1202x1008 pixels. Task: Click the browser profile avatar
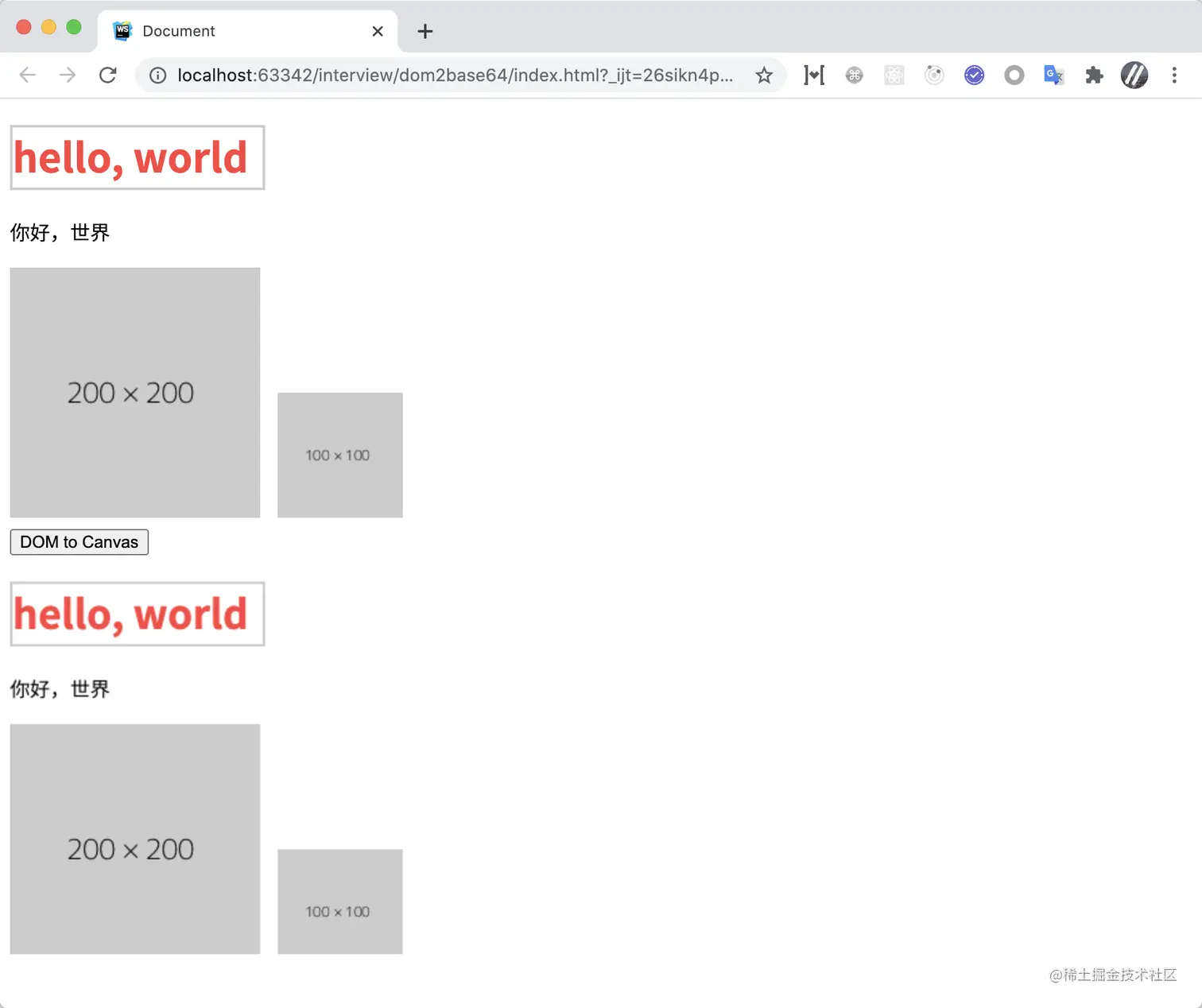pos(1134,75)
